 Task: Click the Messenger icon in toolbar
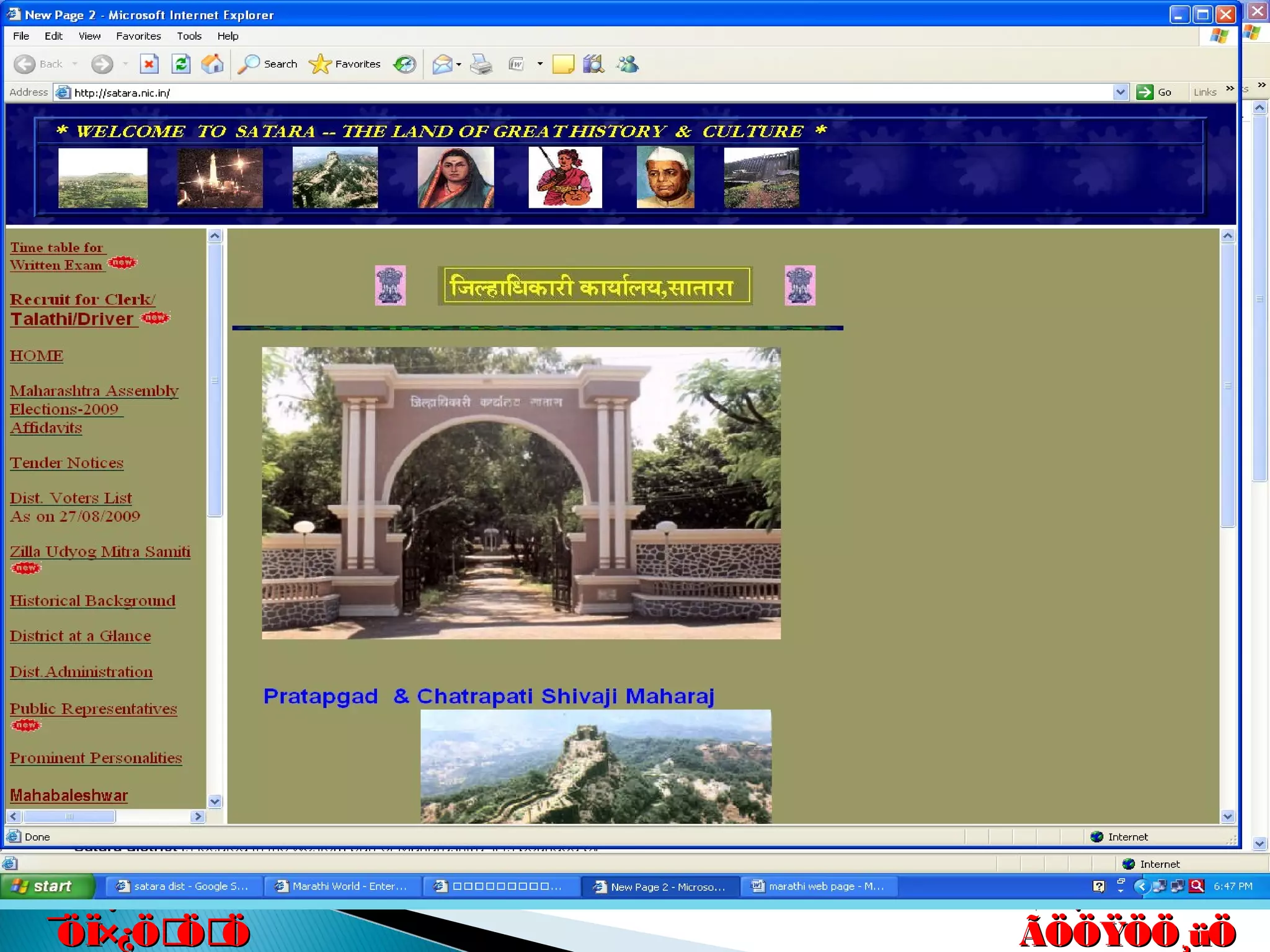627,64
